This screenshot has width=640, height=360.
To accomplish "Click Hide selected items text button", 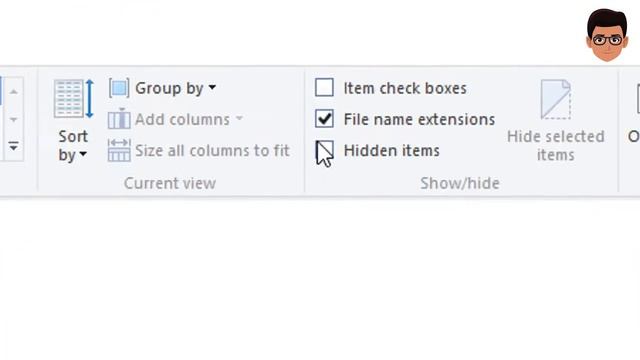I will point(556,146).
